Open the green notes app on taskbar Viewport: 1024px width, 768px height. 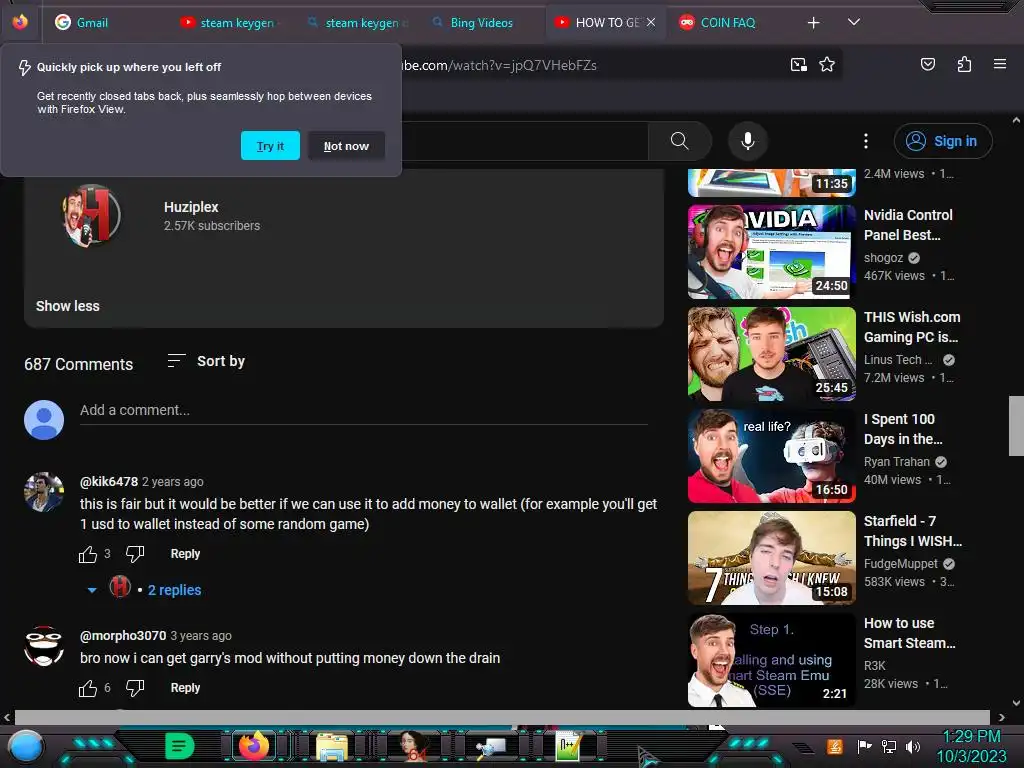pyautogui.click(x=179, y=746)
